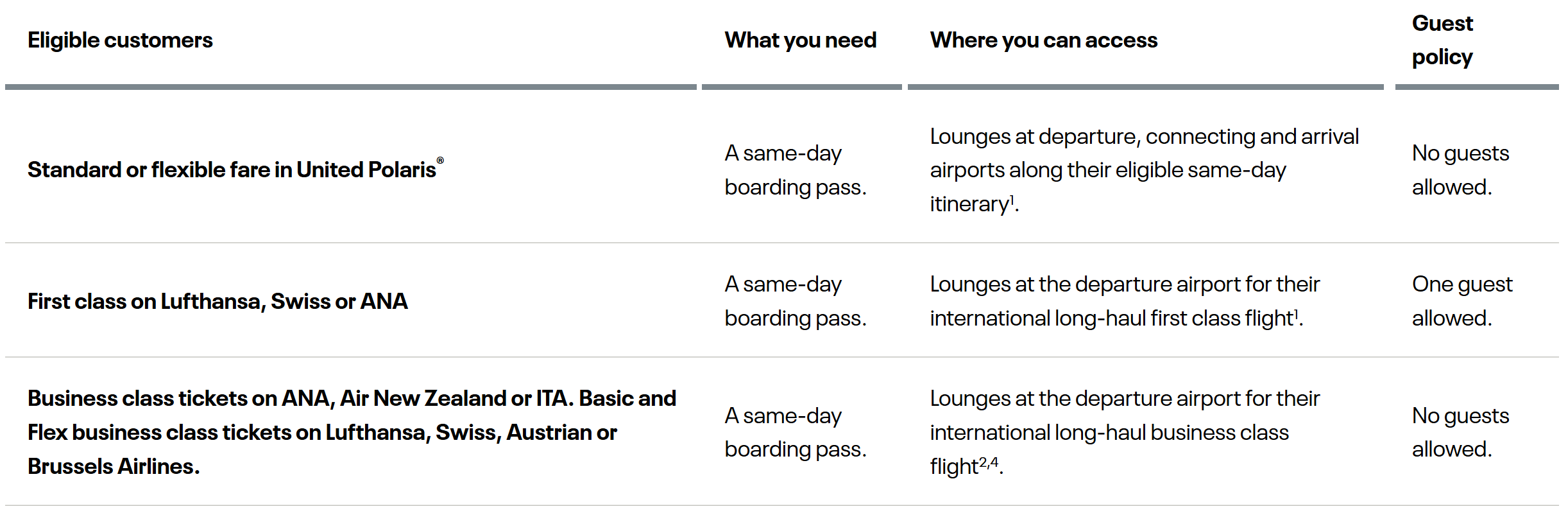Click the boarding pass cell in the Polaris row
The height and width of the screenshot is (506, 1568).
click(795, 170)
